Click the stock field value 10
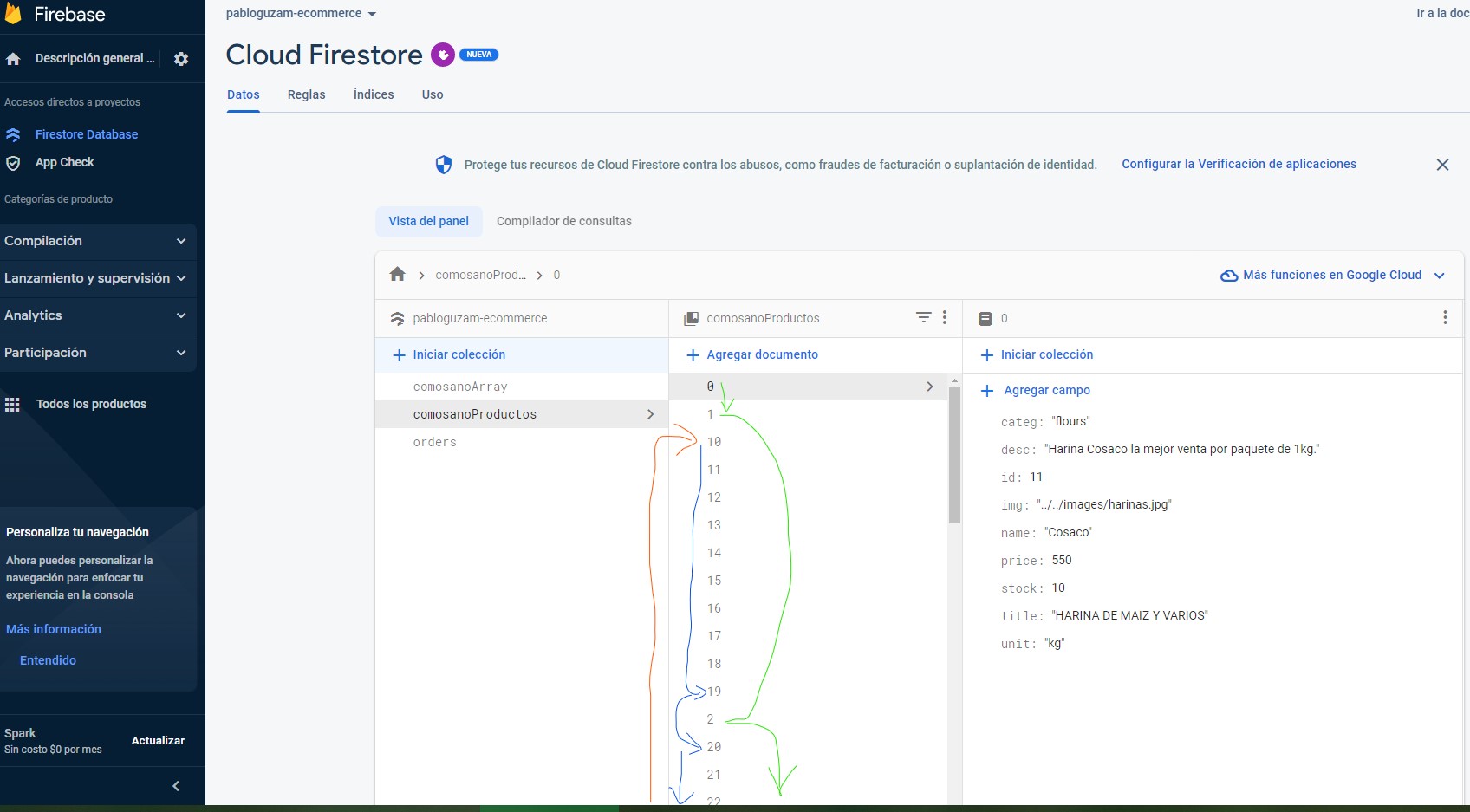This screenshot has width=1470, height=812. [x=1058, y=588]
